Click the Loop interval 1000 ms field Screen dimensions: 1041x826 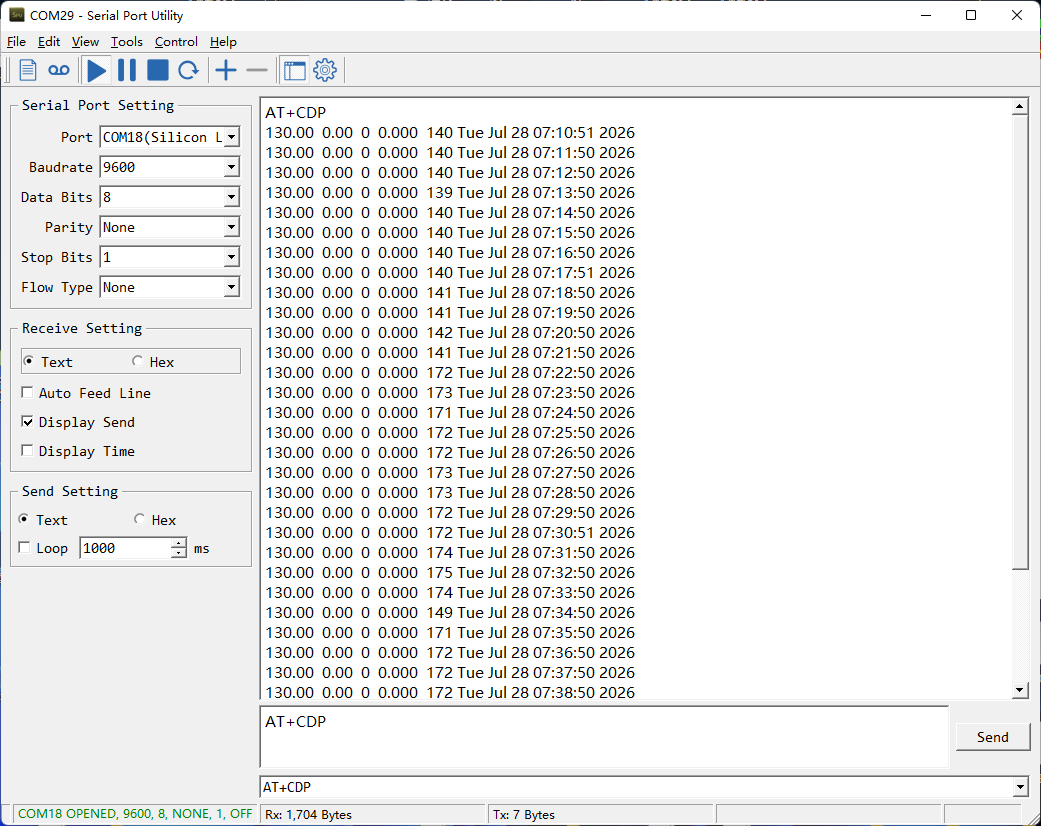coord(125,548)
